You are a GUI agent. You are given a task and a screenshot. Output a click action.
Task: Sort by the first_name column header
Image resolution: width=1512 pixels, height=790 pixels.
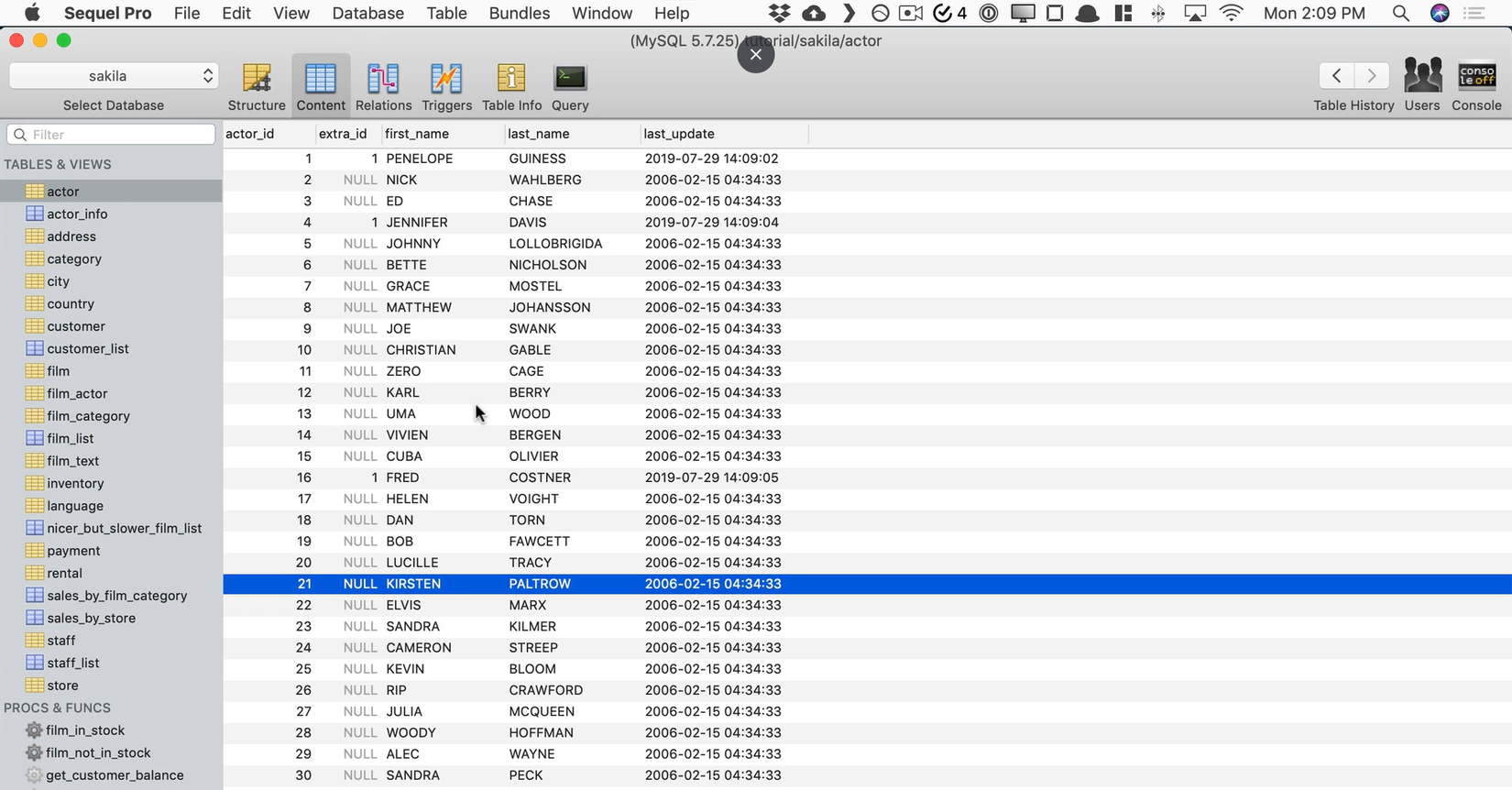444,134
